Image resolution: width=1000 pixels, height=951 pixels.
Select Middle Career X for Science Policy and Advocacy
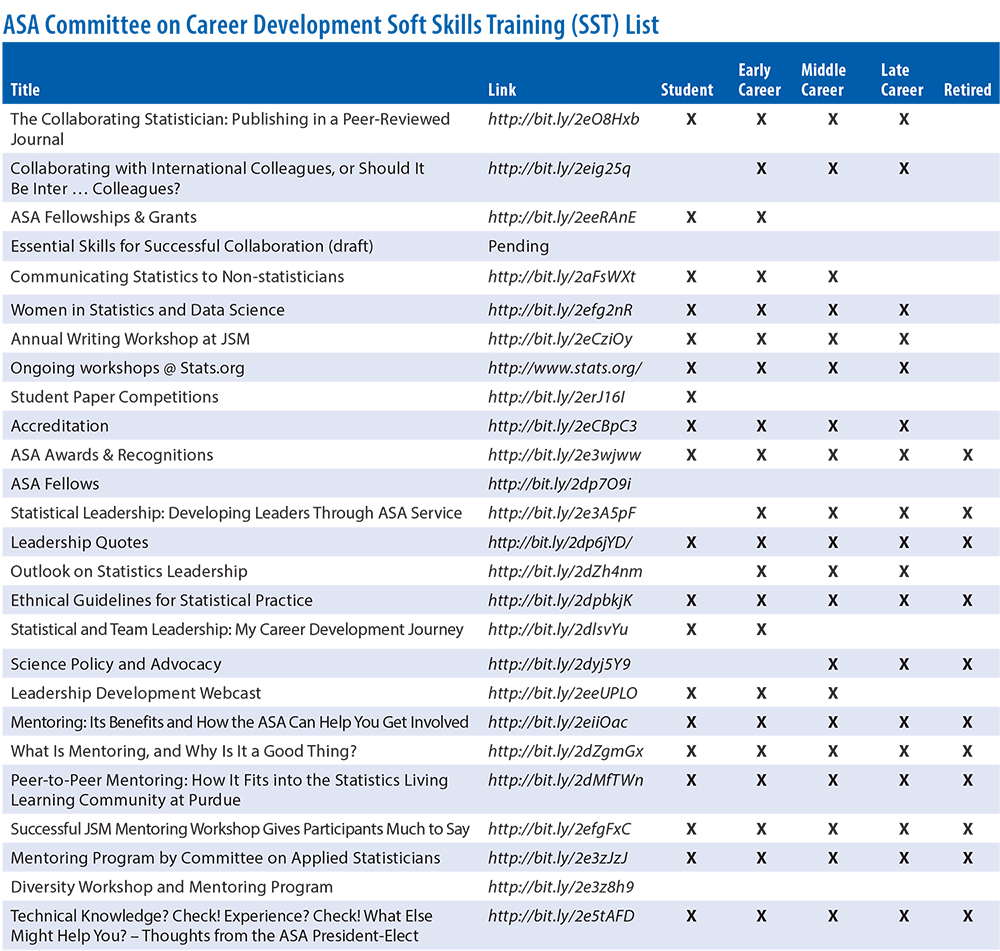point(832,664)
